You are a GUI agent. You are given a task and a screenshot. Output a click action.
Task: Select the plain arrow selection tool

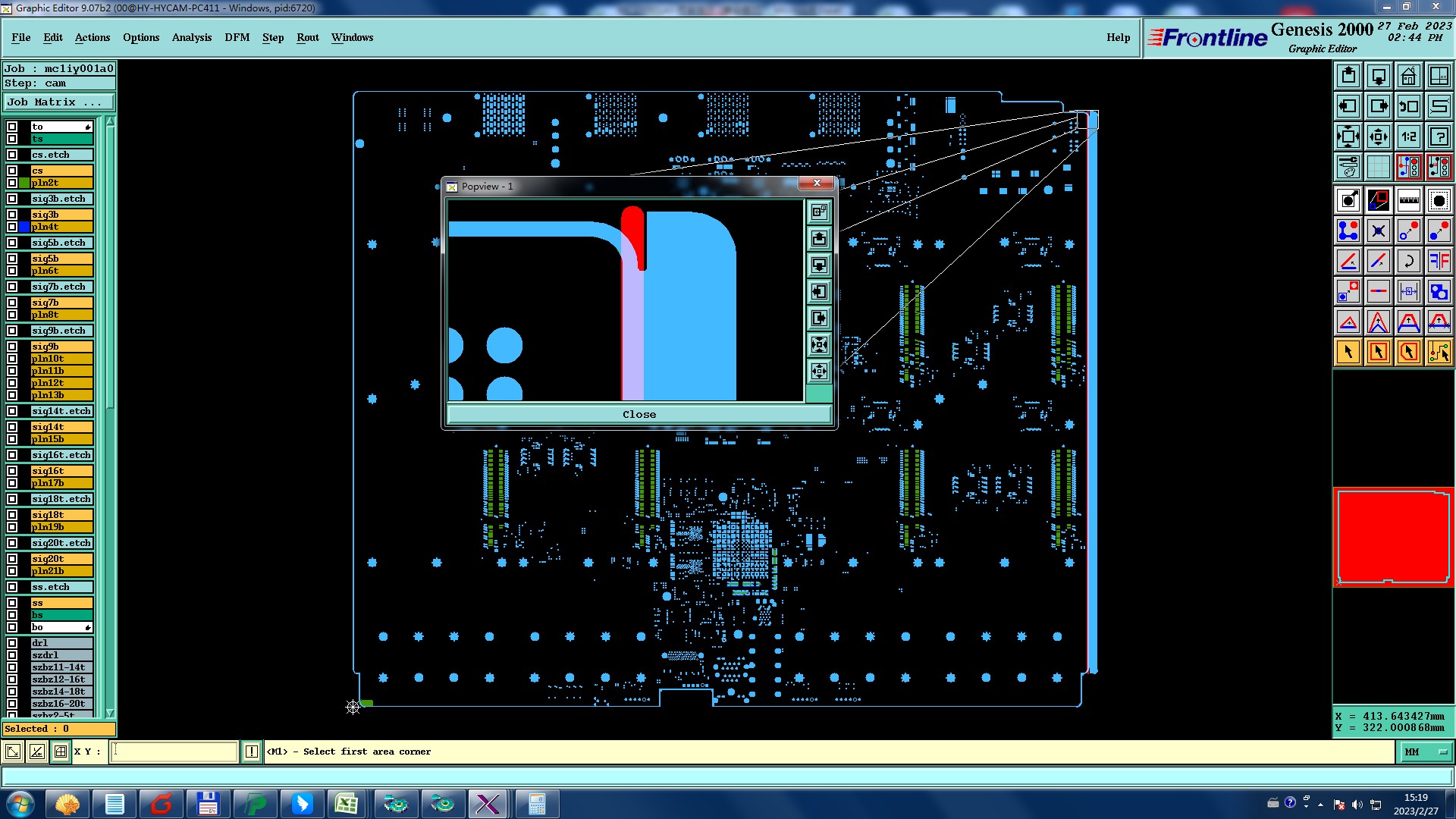click(1348, 352)
